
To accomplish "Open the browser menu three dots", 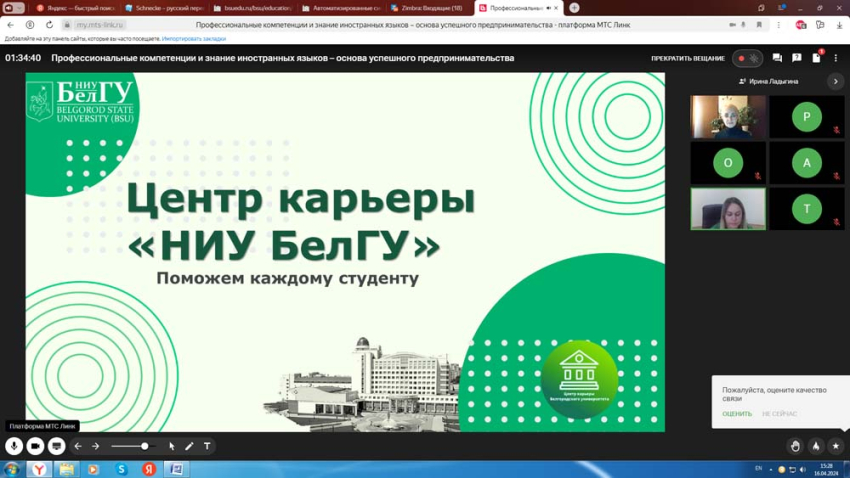I will pyautogui.click(x=779, y=25).
